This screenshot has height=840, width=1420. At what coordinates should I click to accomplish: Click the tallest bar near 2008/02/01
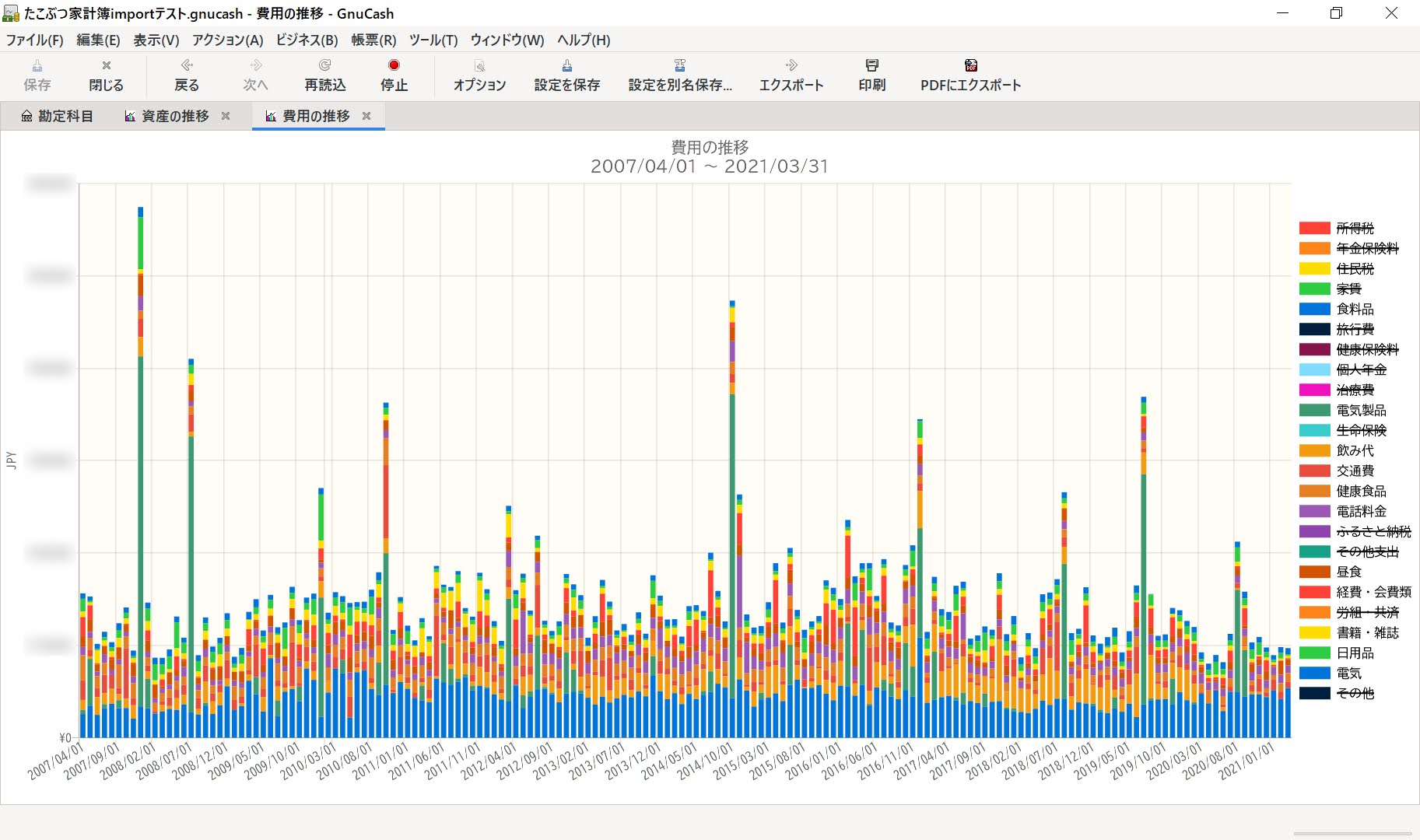[x=141, y=472]
